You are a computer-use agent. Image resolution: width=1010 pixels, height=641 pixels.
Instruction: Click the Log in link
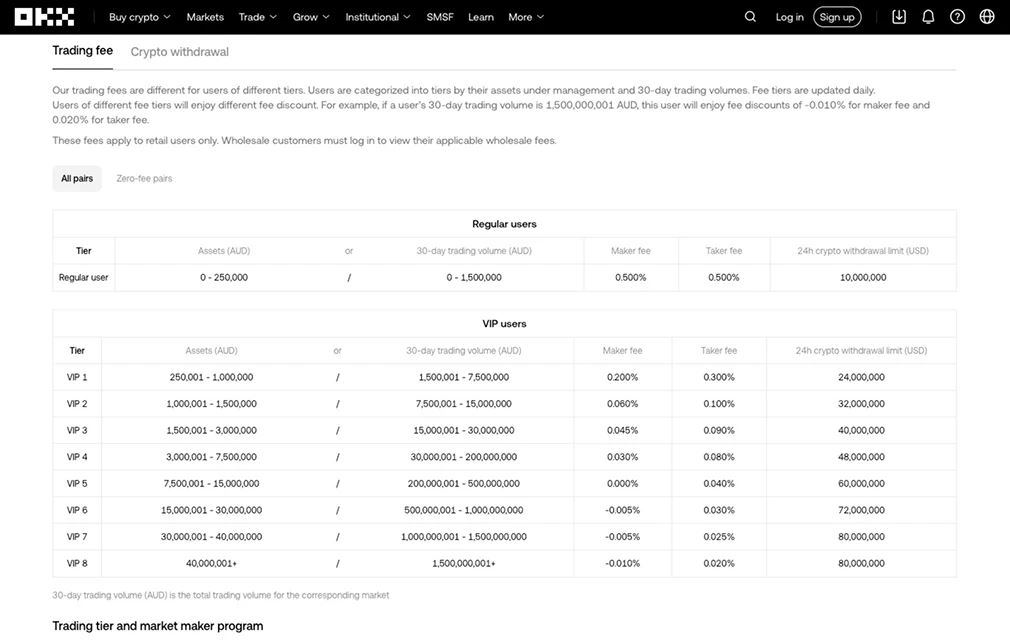click(x=789, y=17)
